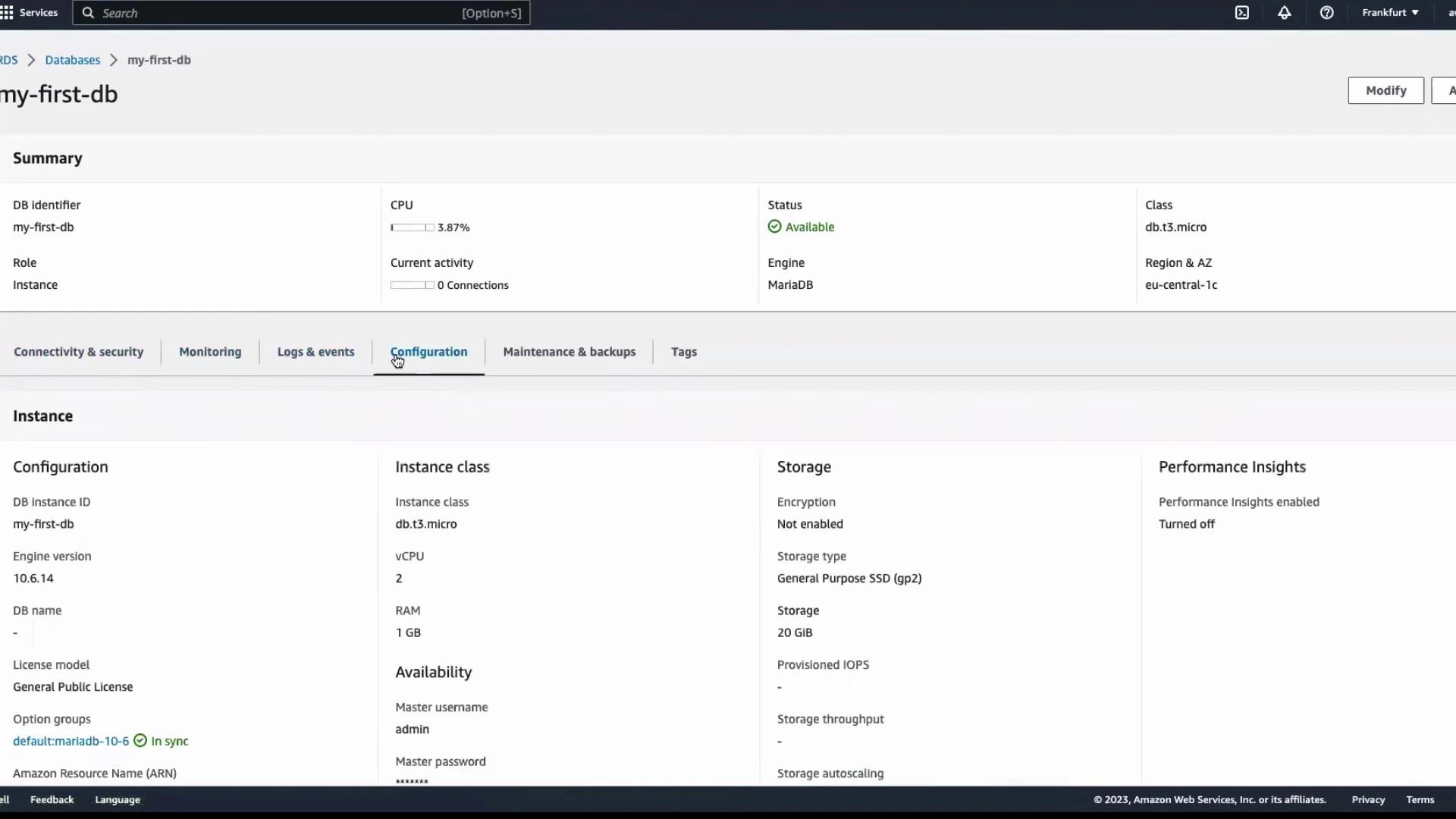Switch to the Monitoring tab

click(x=210, y=351)
